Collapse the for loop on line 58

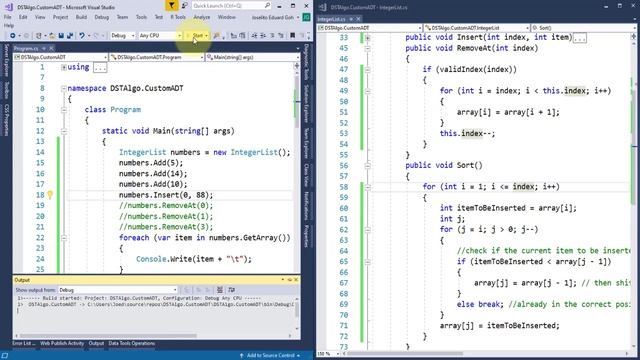pyautogui.click(x=367, y=187)
